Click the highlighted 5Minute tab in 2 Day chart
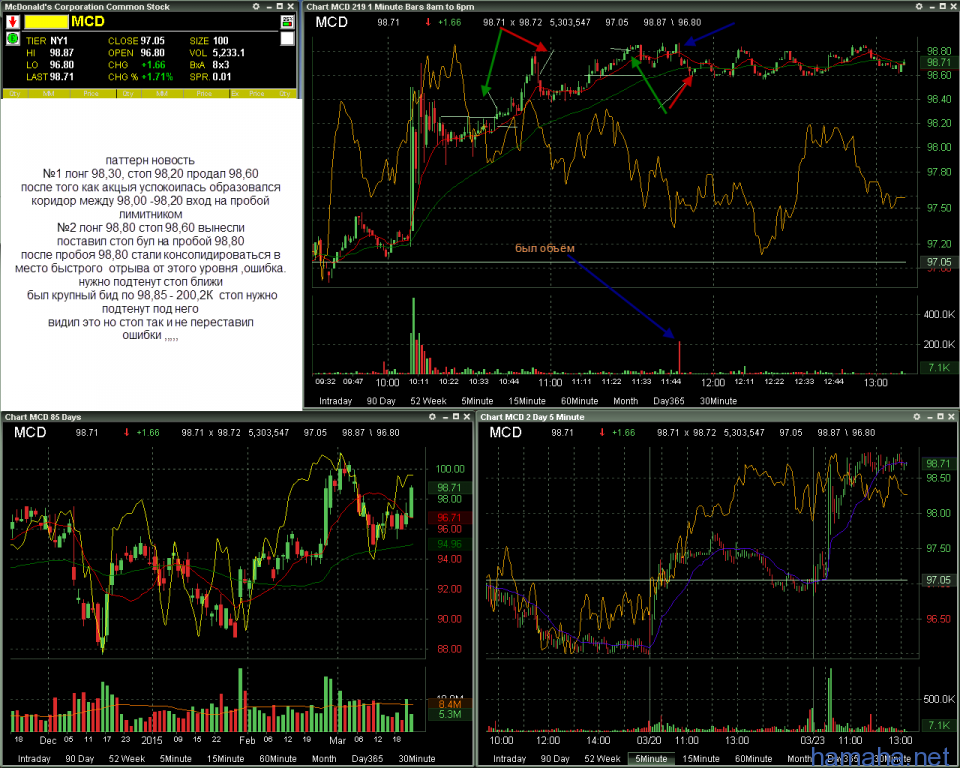This screenshot has height=768, width=960. coord(651,758)
